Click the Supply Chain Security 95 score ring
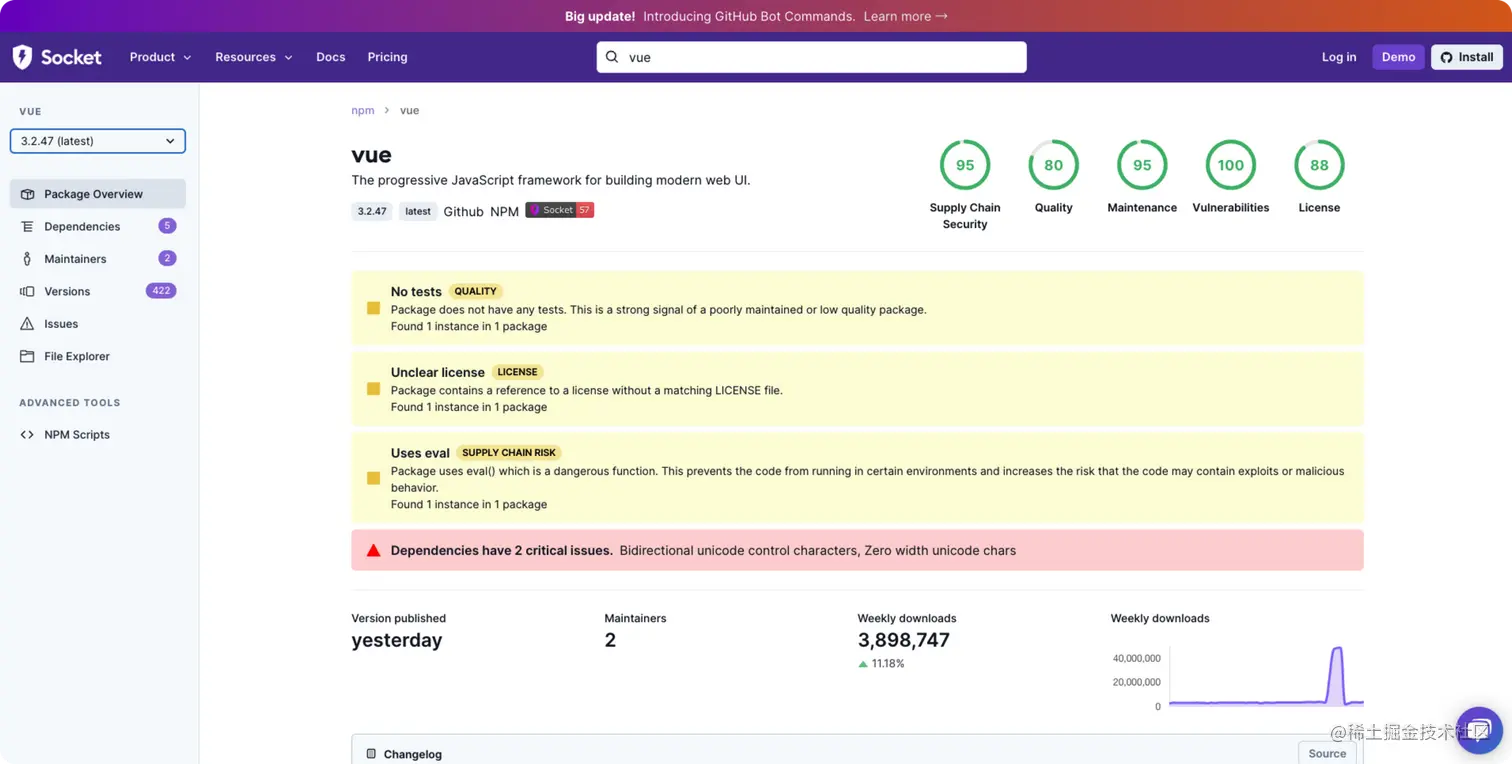1512x764 pixels. click(965, 165)
